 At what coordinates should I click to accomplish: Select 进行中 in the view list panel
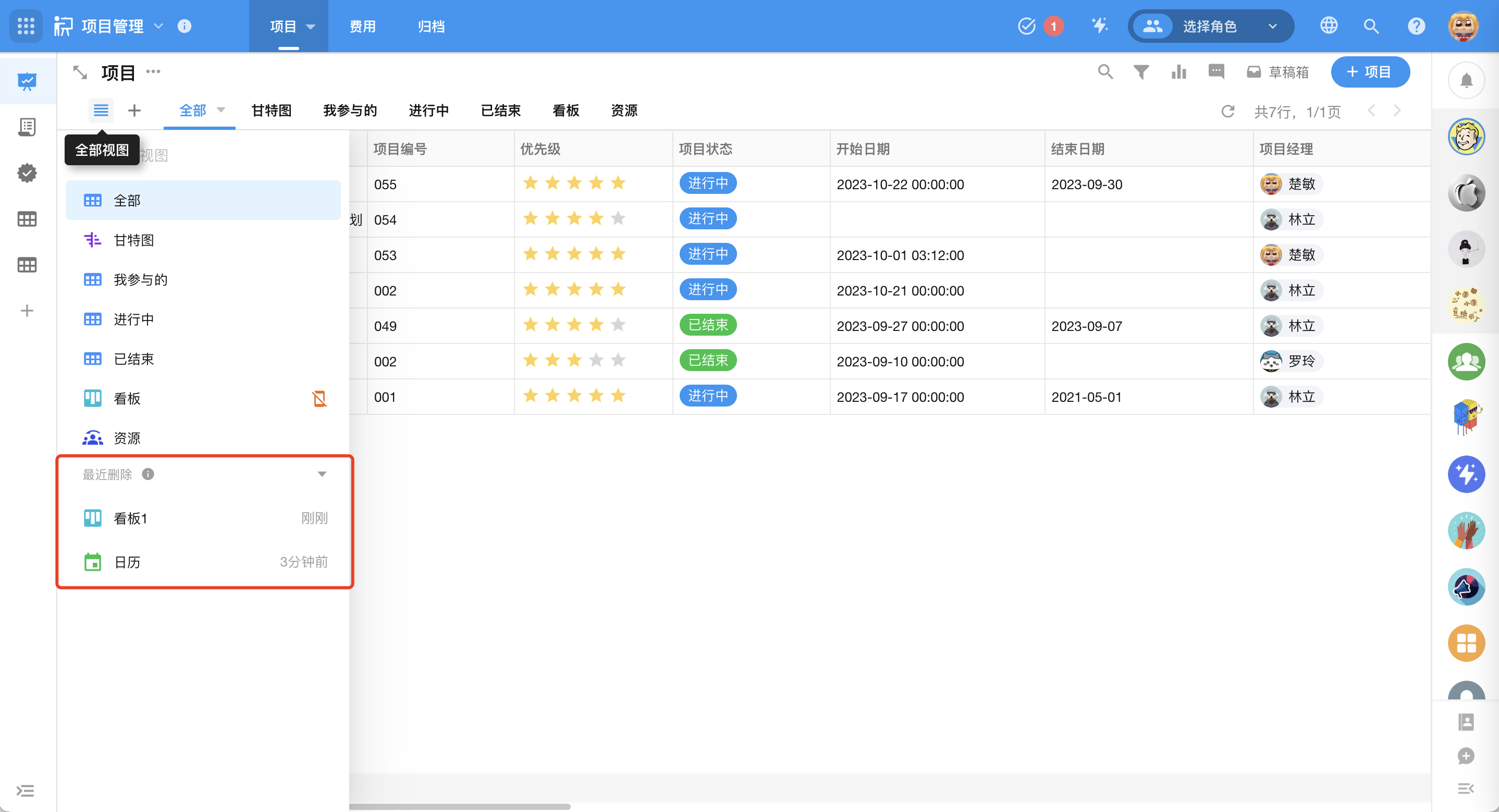[203, 319]
